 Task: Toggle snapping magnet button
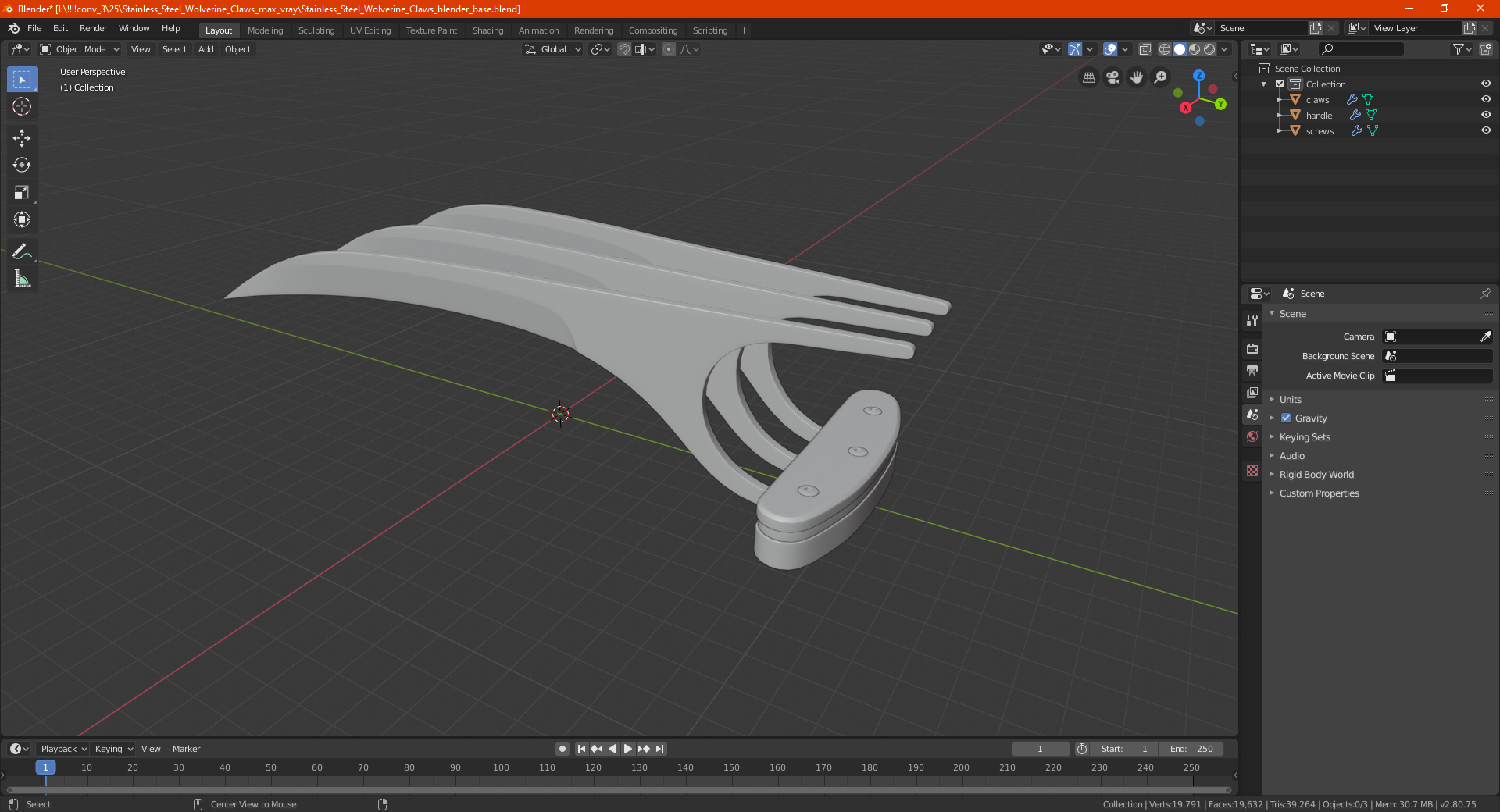coord(623,49)
